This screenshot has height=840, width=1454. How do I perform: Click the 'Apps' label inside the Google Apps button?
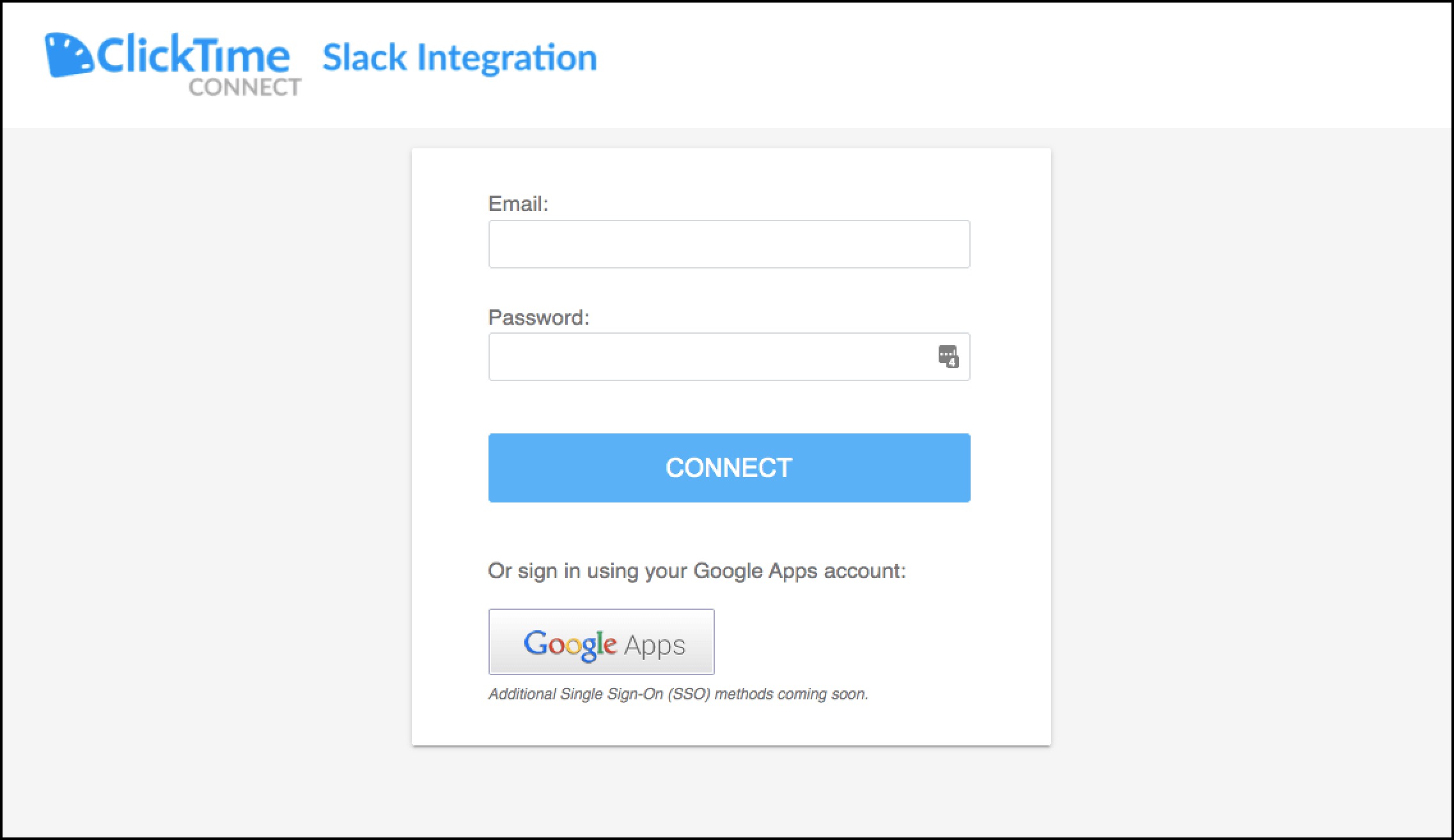(x=654, y=644)
